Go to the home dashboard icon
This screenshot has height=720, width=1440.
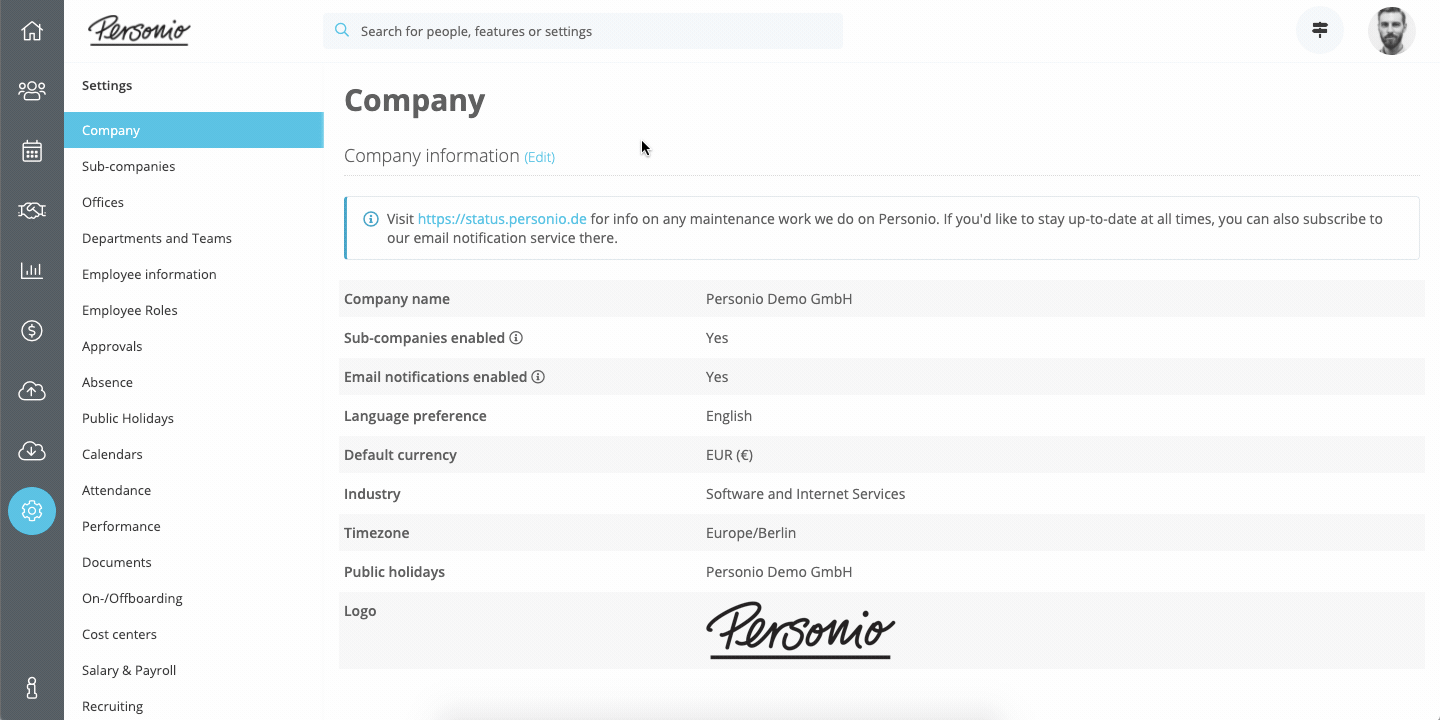(x=32, y=31)
